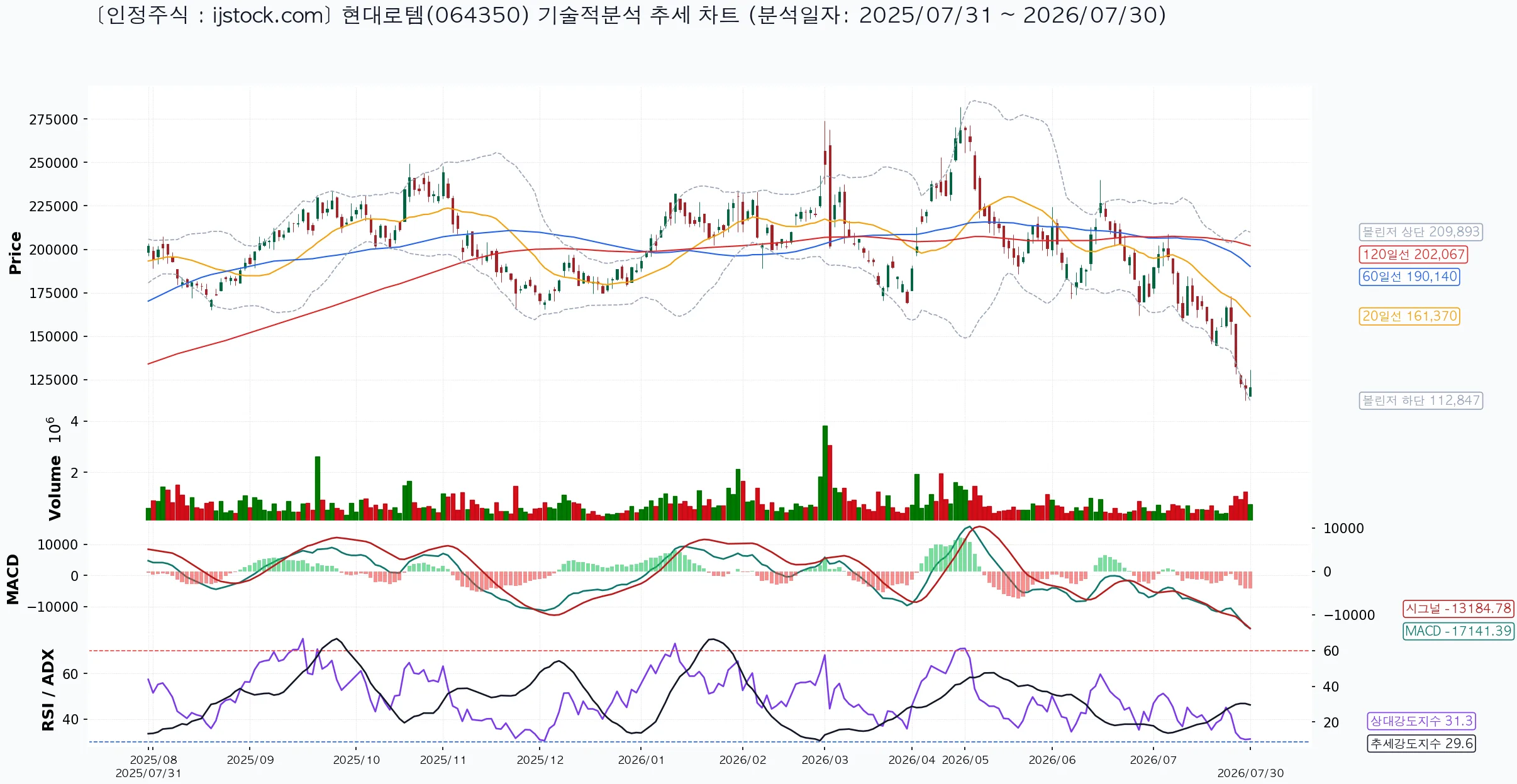The image size is (1517, 784).
Task: Select the 볼린저 하단 112,847 label
Action: click(1421, 400)
